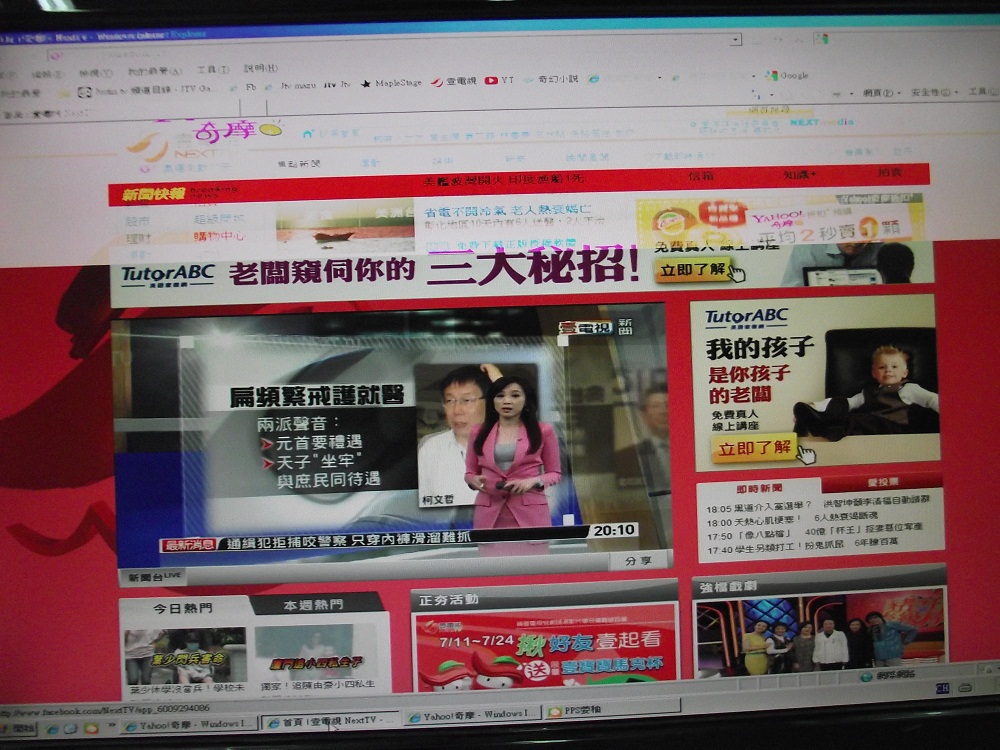Open the Google bookmark in favorites bar

[x=788, y=75]
